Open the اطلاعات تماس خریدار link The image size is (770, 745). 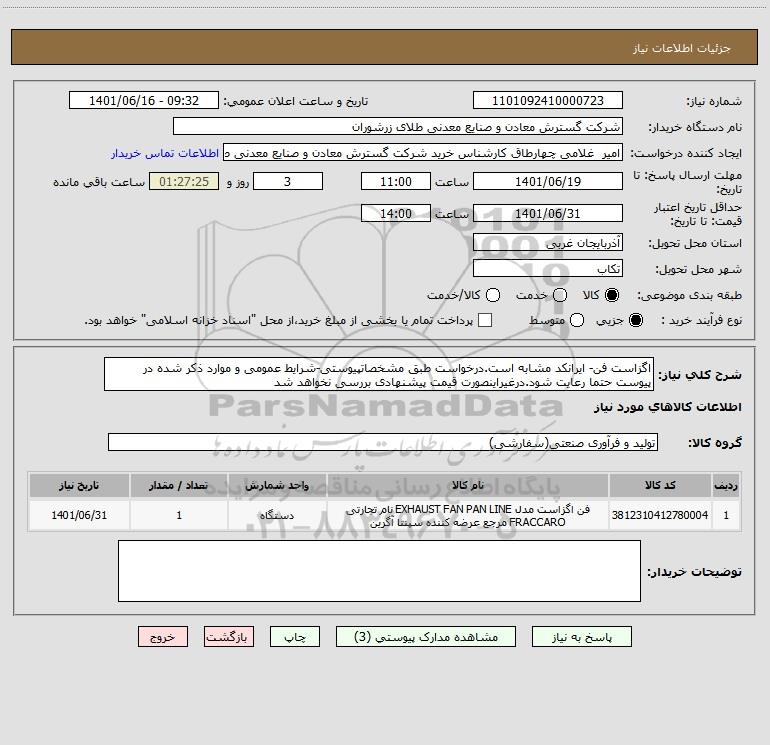click(165, 153)
